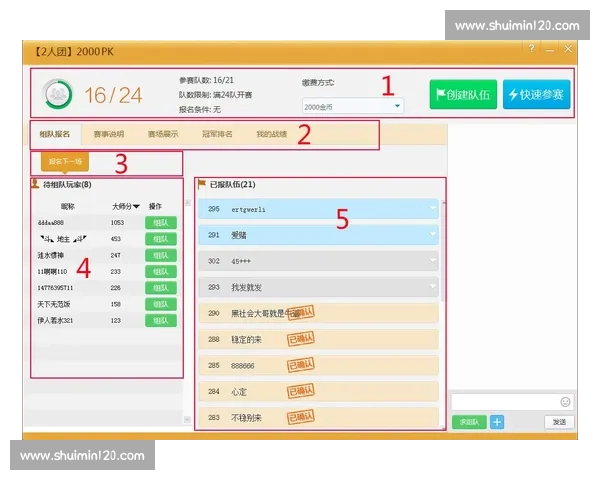Select team 290 黑社会大哥 row

click(318, 313)
